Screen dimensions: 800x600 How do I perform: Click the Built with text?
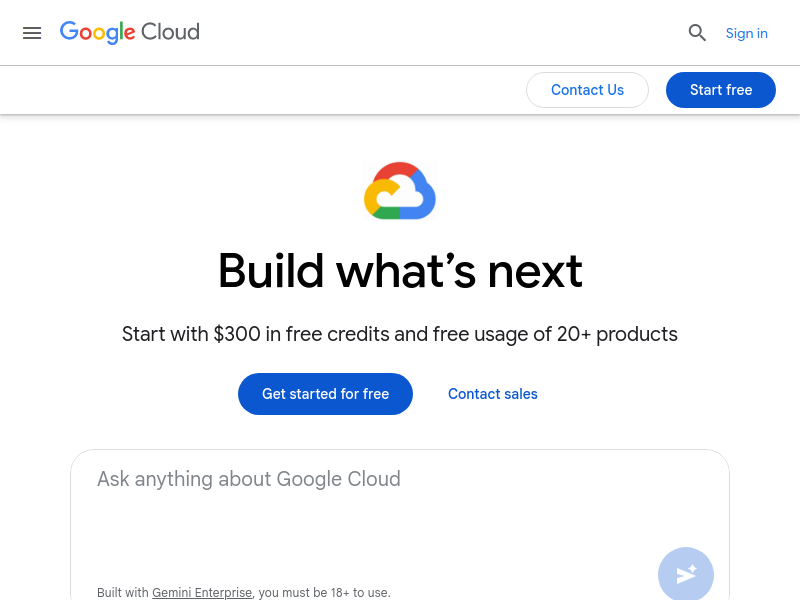coord(123,593)
